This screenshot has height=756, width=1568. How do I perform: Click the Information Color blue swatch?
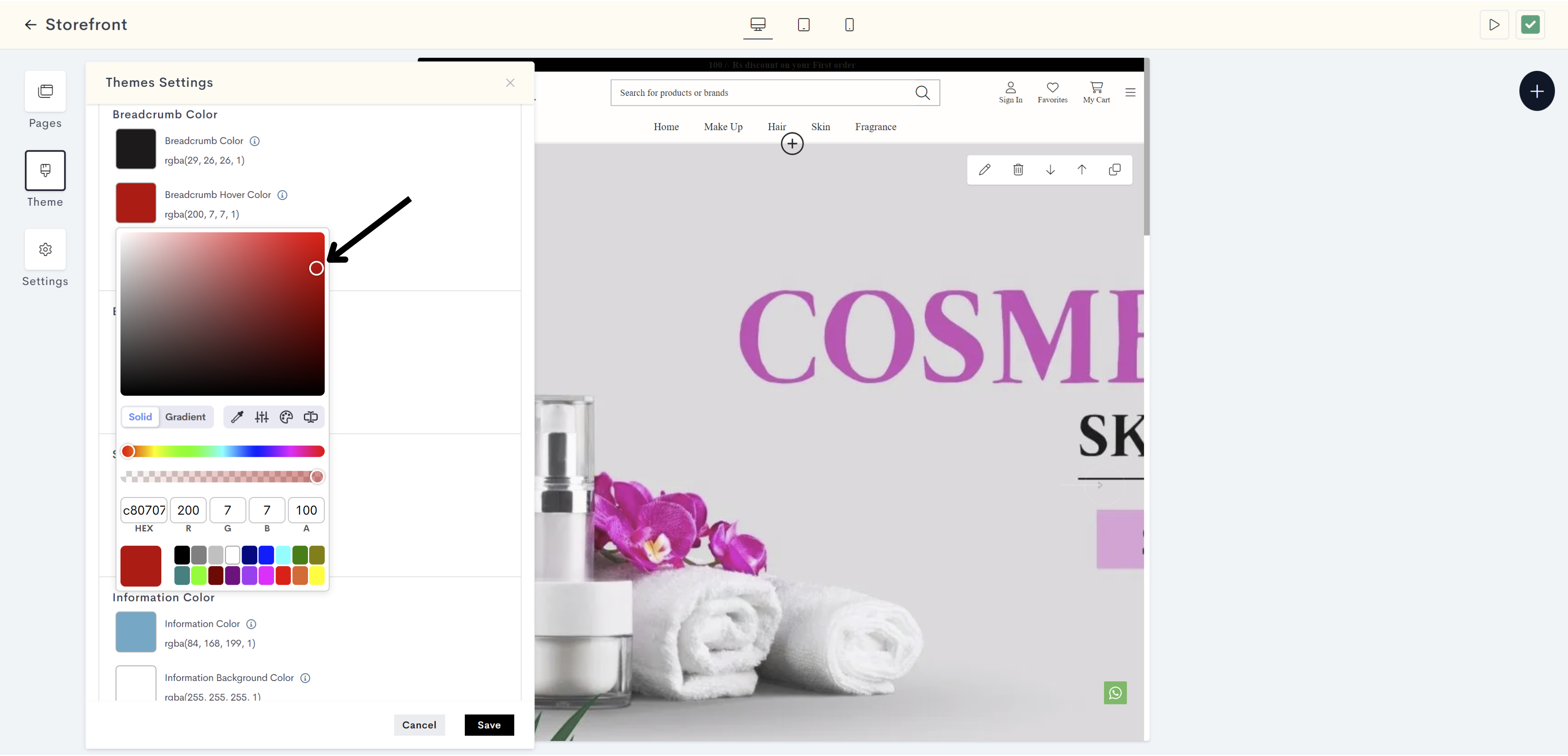[136, 632]
